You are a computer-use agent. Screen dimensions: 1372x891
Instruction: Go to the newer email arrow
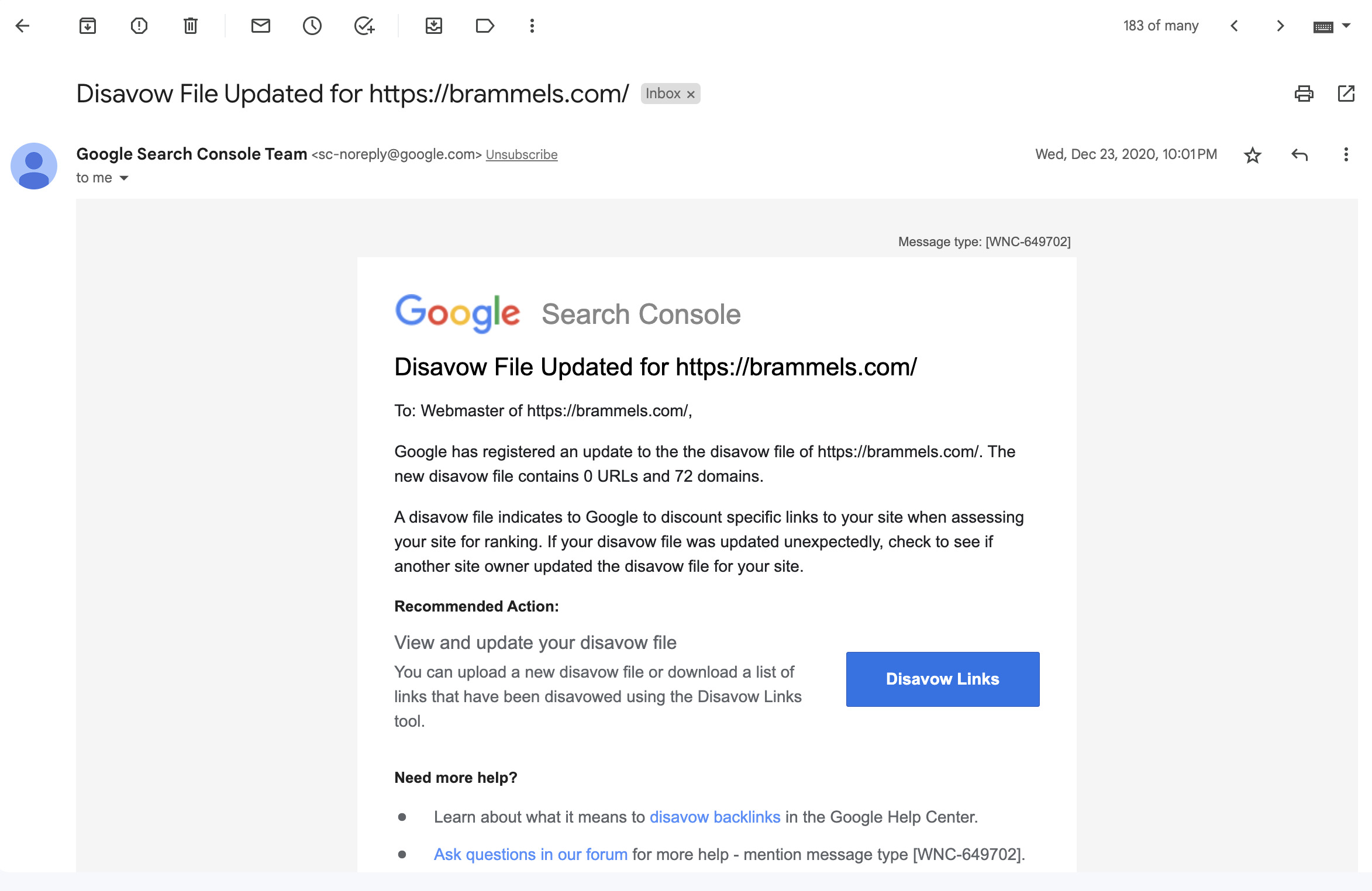(1235, 26)
